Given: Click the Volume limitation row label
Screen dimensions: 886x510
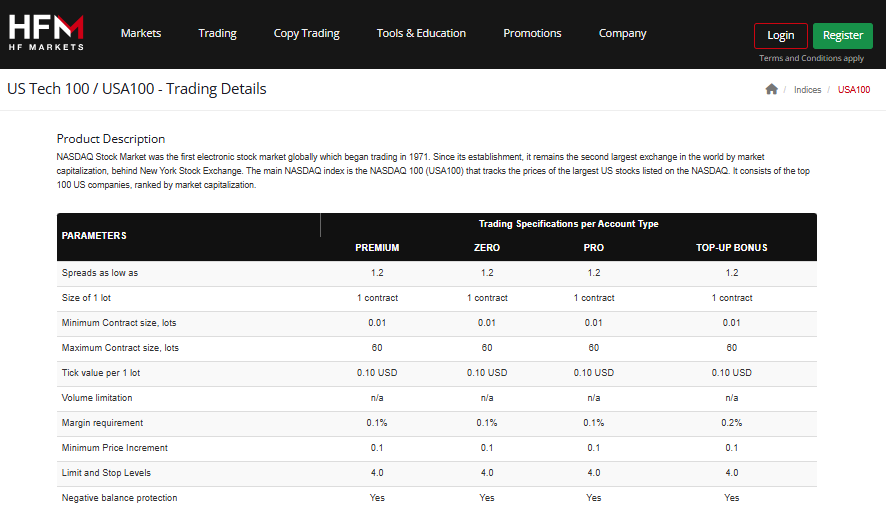Looking at the screenshot, I should [x=97, y=398].
